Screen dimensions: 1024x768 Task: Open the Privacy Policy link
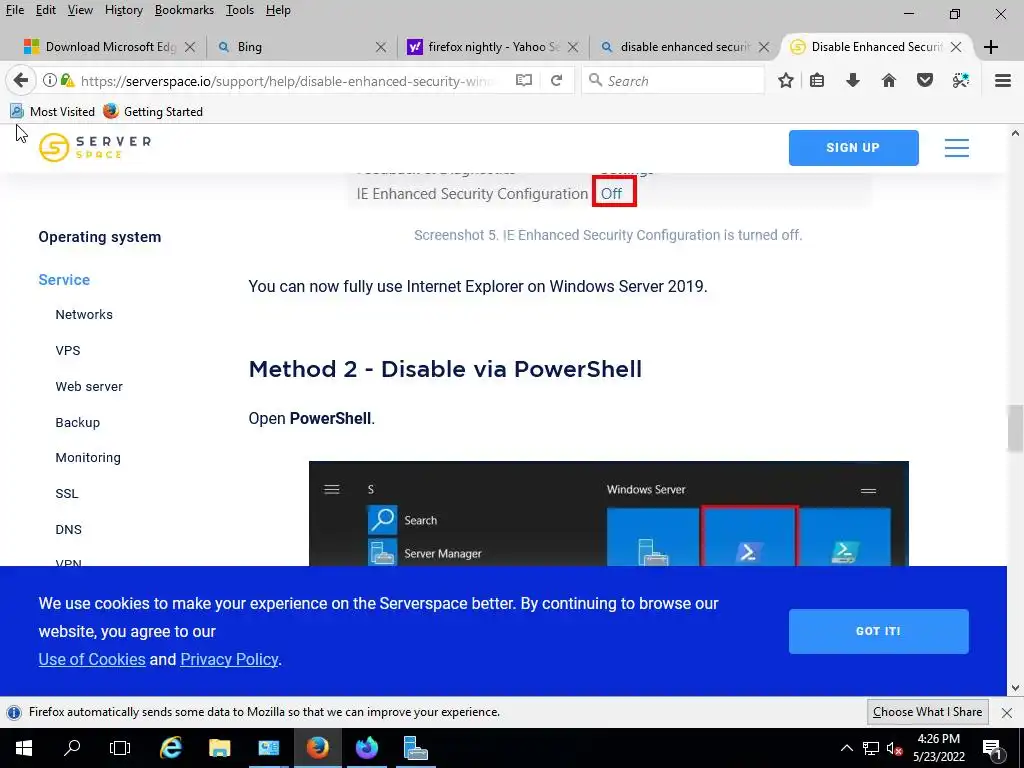pyautogui.click(x=229, y=660)
